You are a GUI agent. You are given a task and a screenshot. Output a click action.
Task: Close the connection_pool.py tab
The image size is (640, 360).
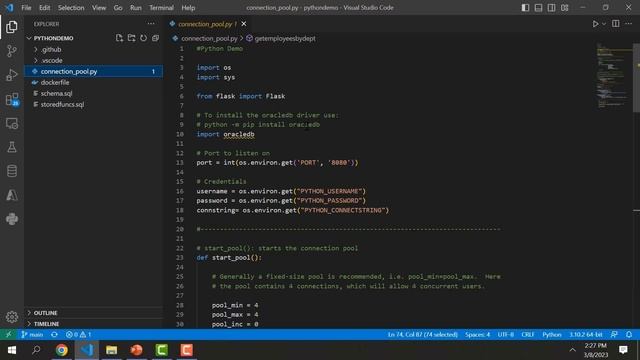tap(244, 24)
